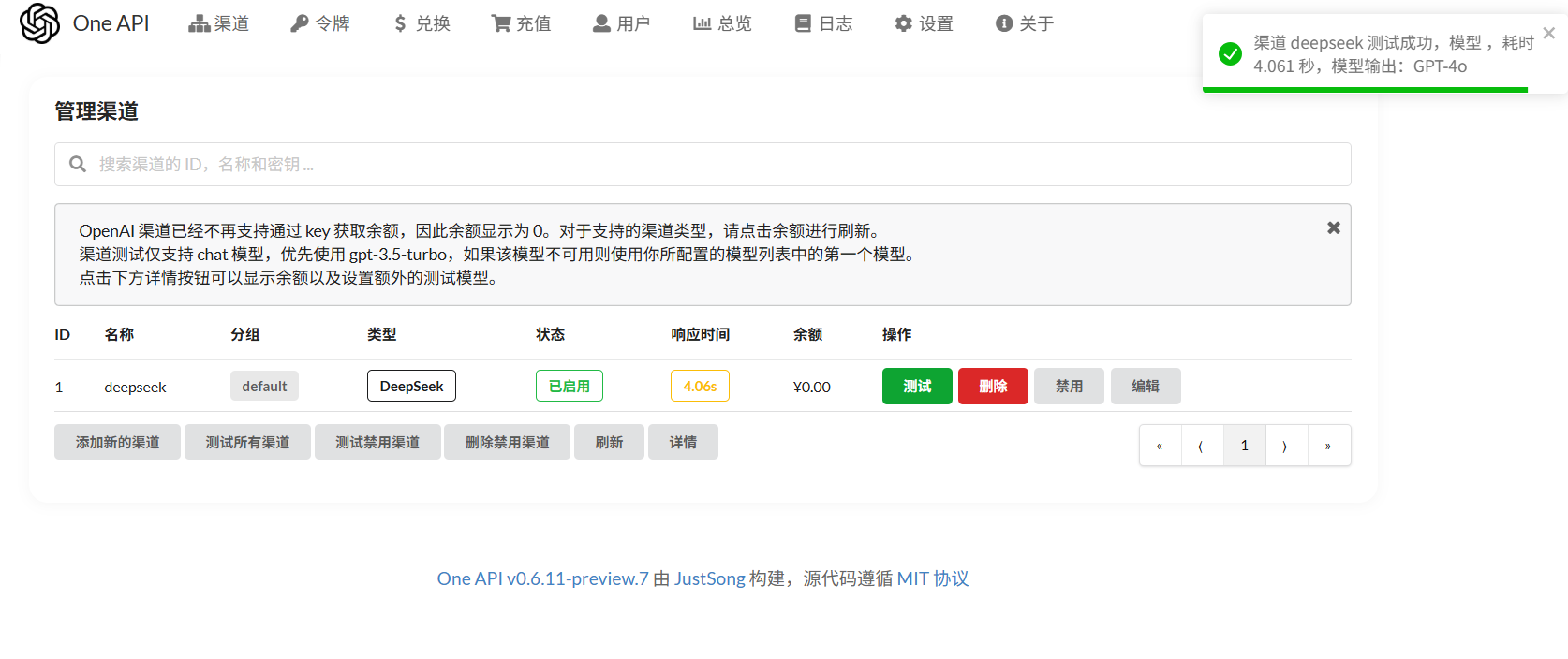Click the magnifier search icon
Screen dimensions: 1568x659
point(78,164)
